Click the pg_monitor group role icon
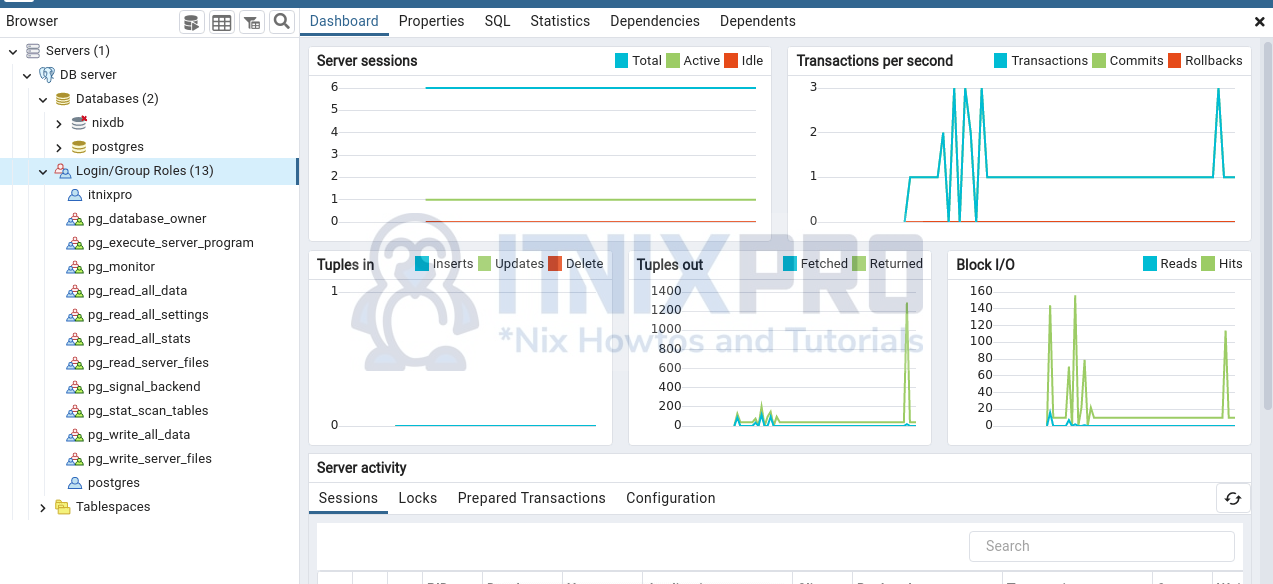The image size is (1273, 584). point(75,267)
